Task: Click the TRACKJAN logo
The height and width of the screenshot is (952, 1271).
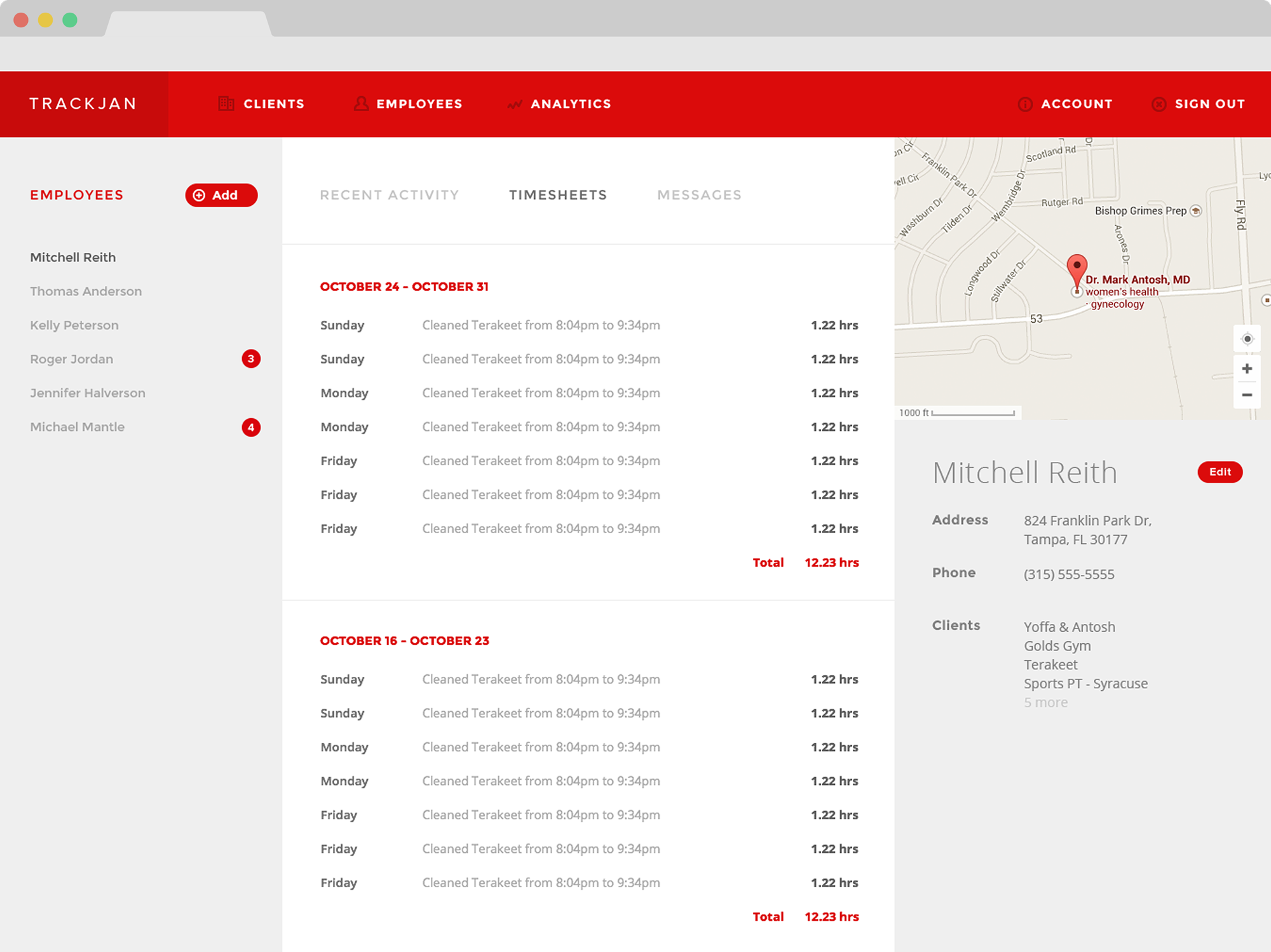Action: 83,104
